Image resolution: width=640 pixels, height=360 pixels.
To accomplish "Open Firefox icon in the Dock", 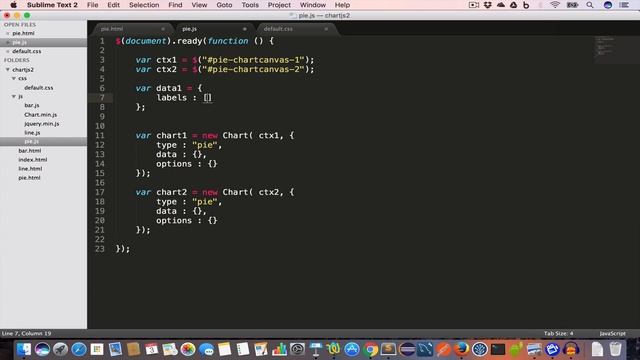I will pyautogui.click(x=461, y=349).
